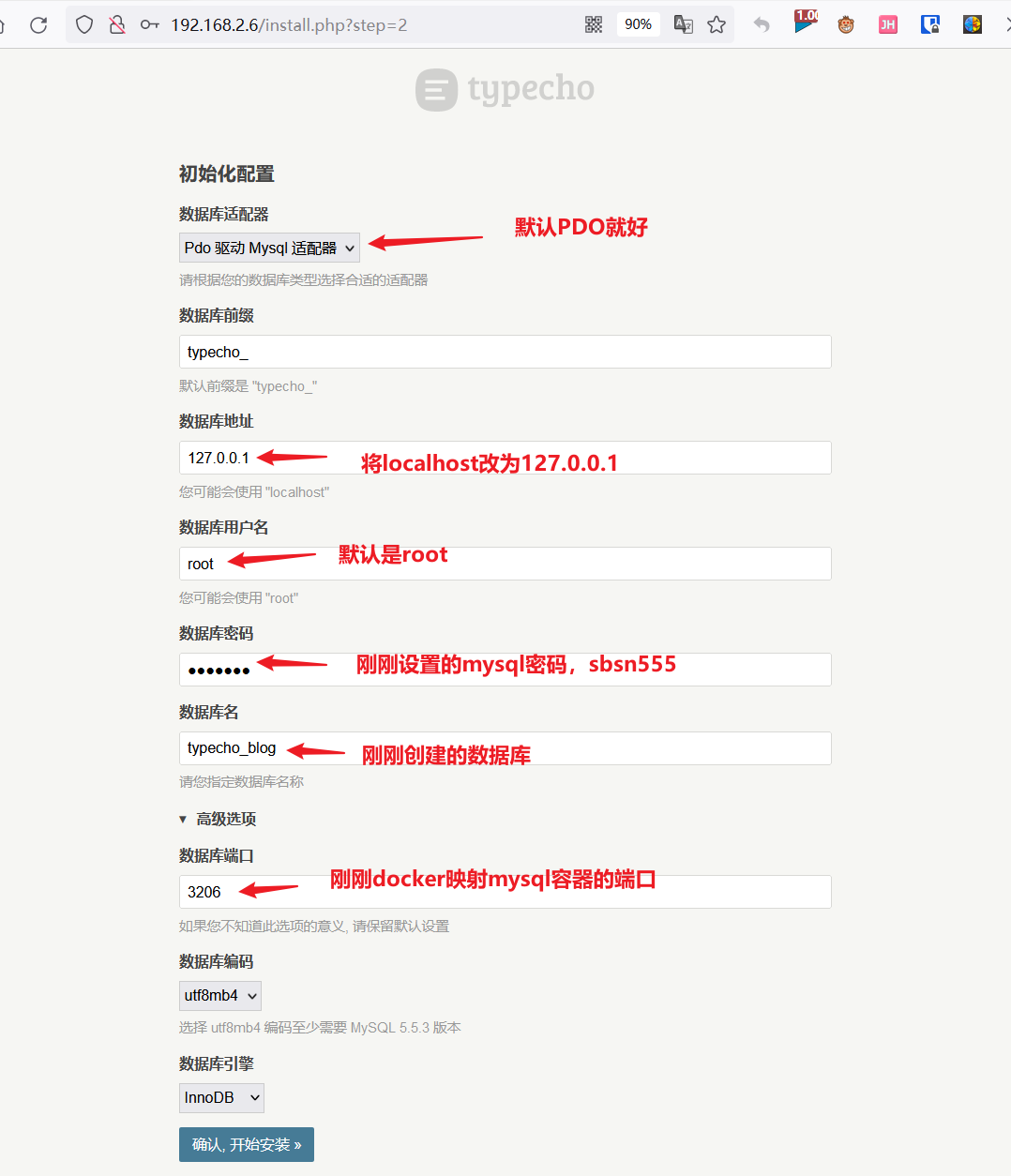Screen dimensions: 1011x1176
Task: Toggle the tracking protection shield
Action: point(83,24)
